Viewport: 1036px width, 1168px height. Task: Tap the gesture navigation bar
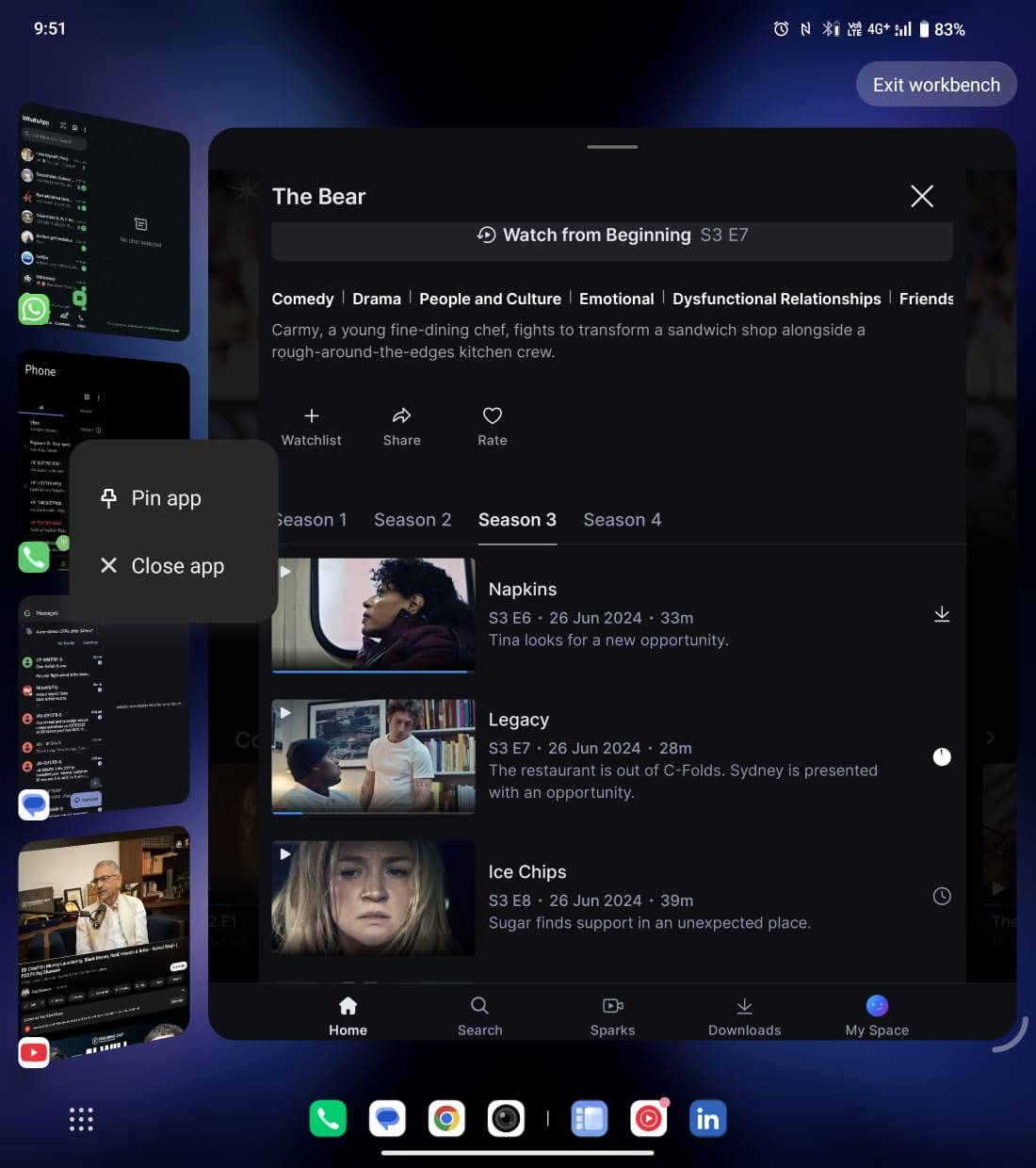[518, 1152]
